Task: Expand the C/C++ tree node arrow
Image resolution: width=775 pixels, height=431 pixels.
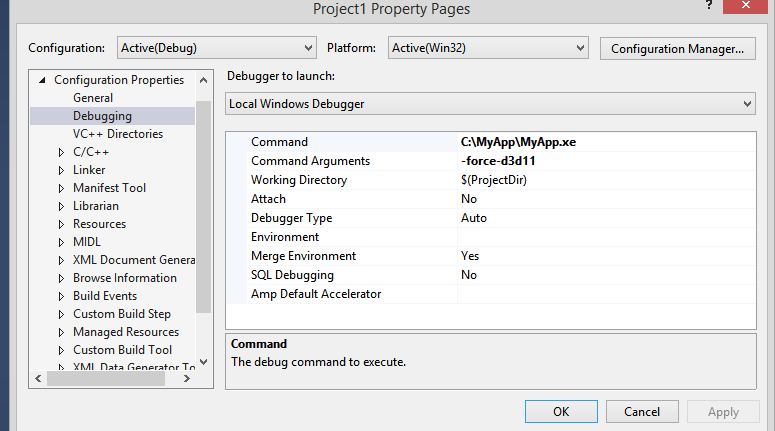Action: (x=62, y=152)
